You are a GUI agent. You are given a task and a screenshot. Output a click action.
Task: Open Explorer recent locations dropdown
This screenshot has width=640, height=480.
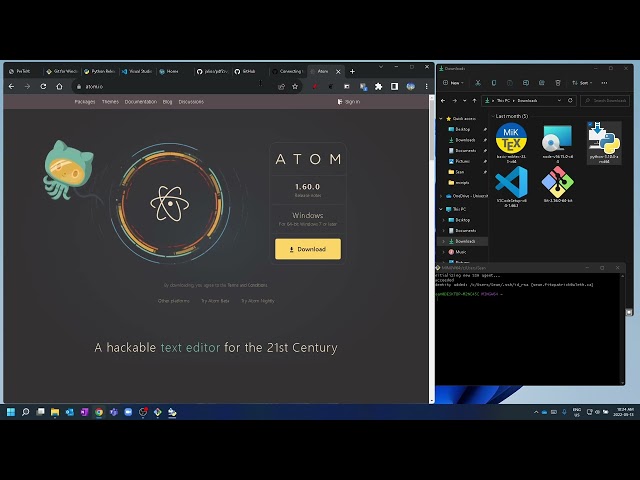[464, 100]
